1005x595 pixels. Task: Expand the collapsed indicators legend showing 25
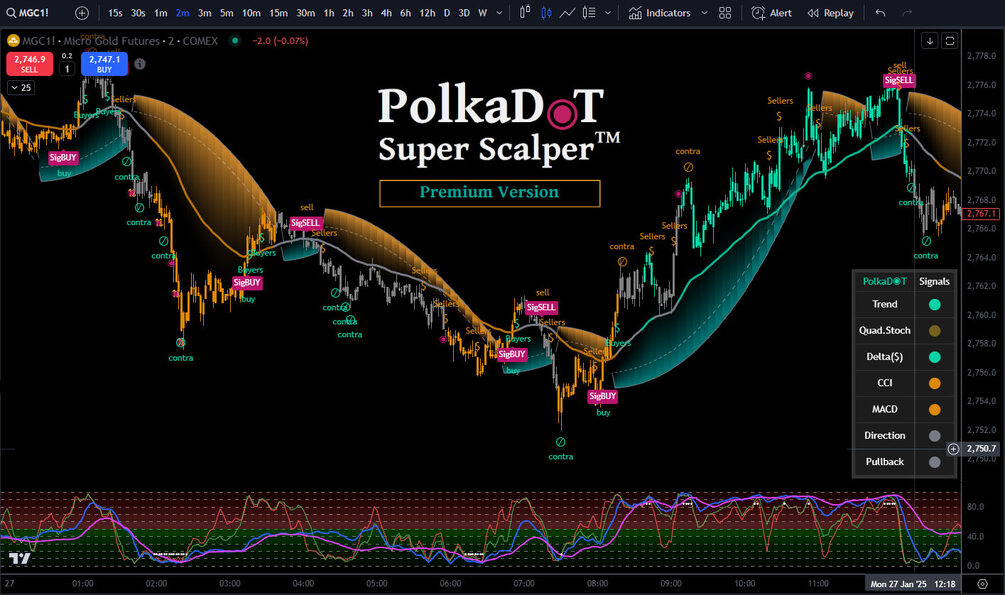coord(21,88)
